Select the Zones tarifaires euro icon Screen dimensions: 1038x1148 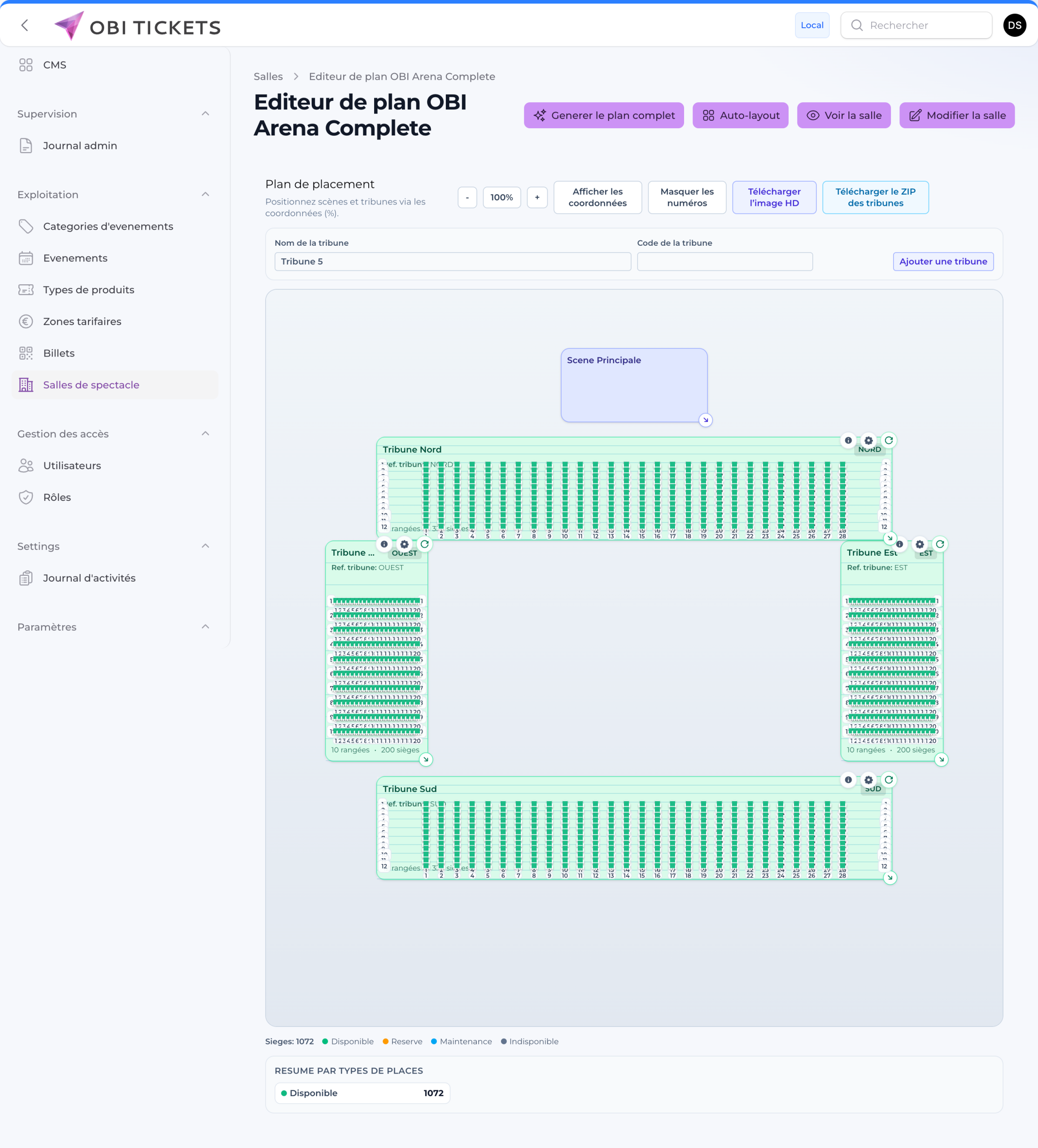[26, 321]
